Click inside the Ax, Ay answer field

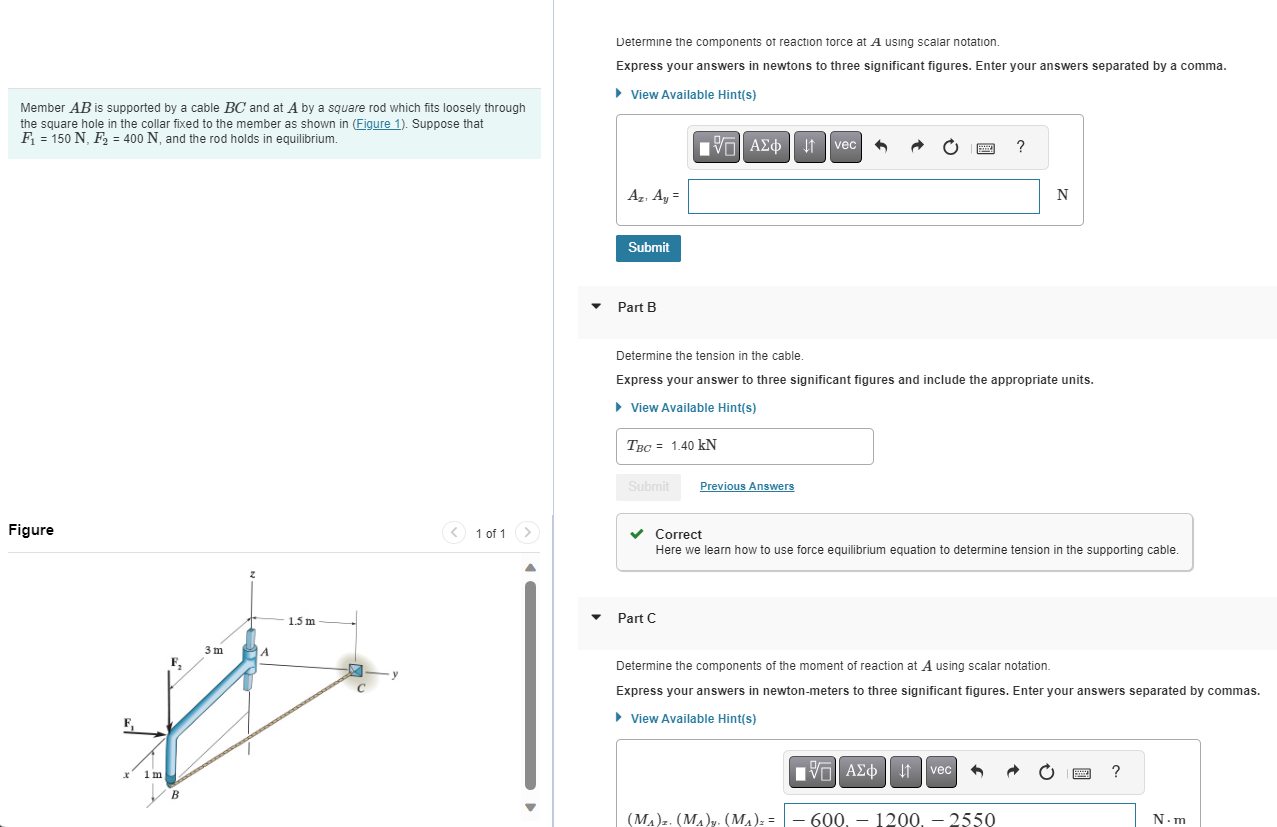(862, 196)
